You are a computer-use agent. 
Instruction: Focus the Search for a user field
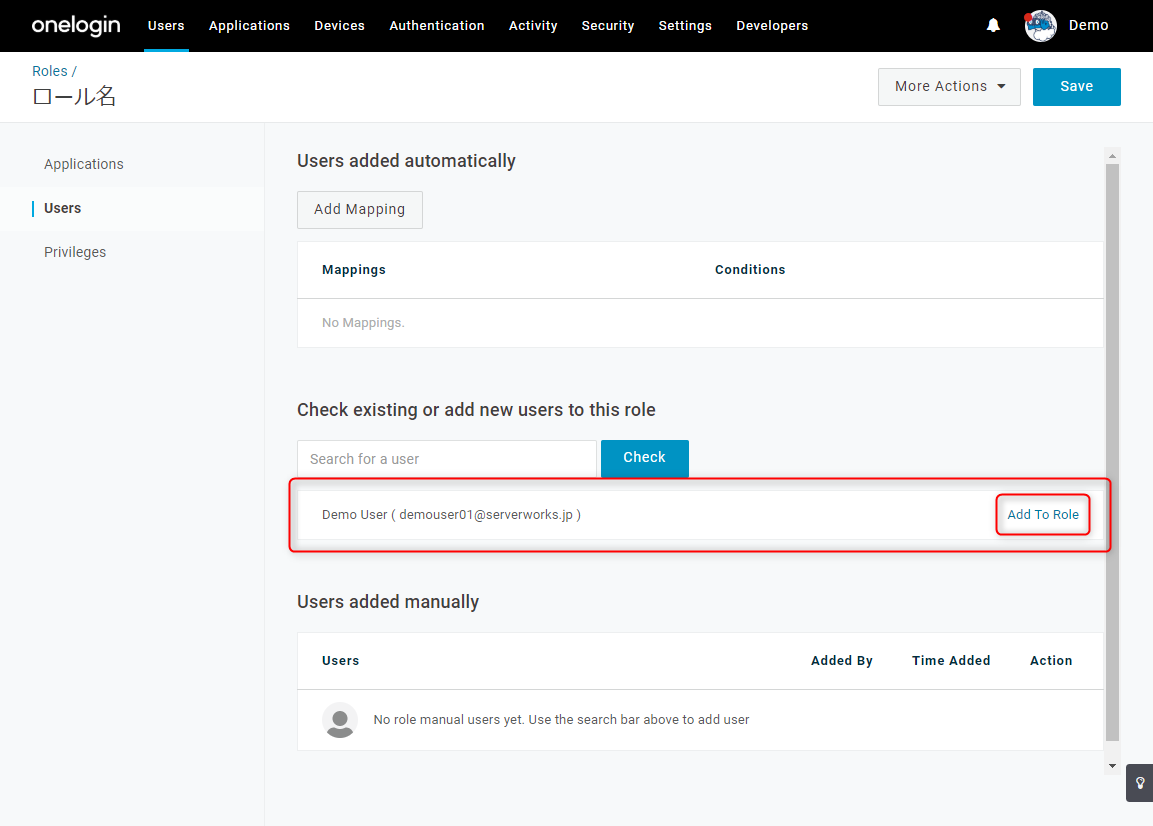coord(446,459)
